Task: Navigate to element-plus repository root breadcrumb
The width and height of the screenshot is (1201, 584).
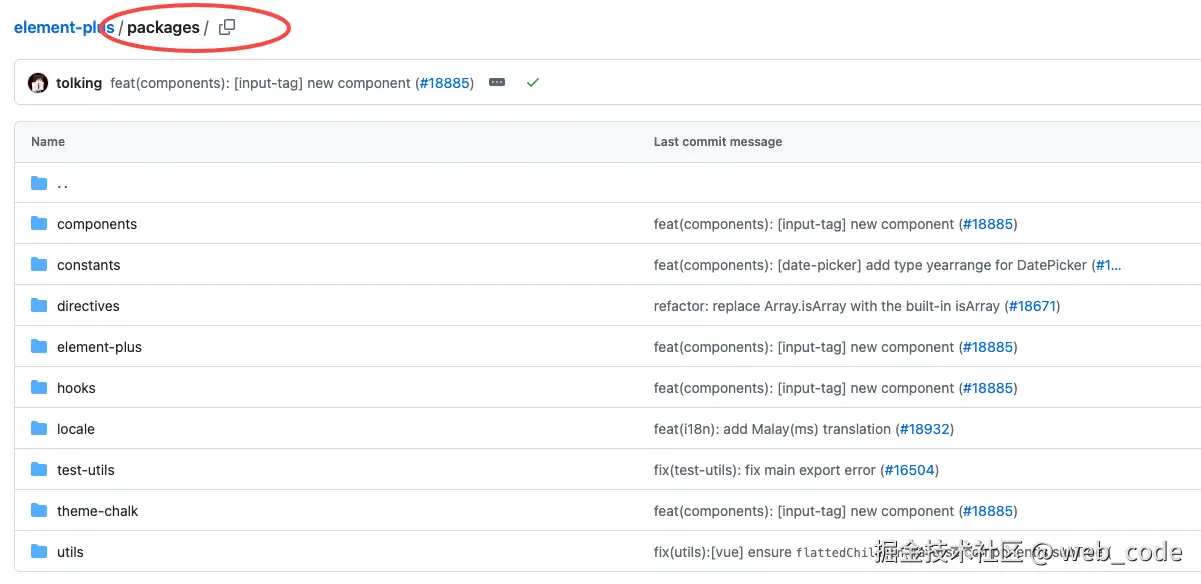Action: click(x=63, y=28)
